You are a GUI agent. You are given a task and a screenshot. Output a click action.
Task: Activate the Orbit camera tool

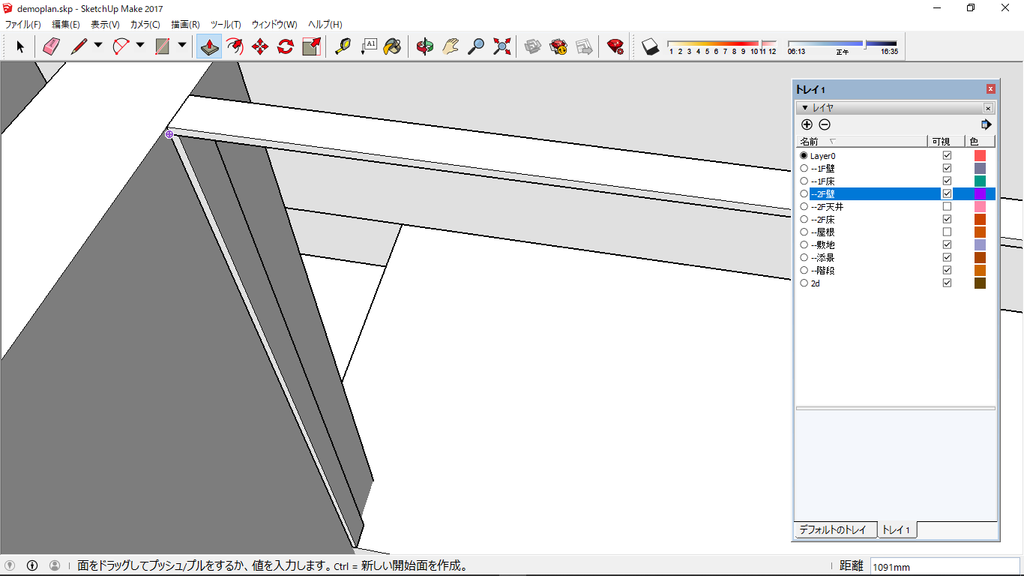point(425,46)
